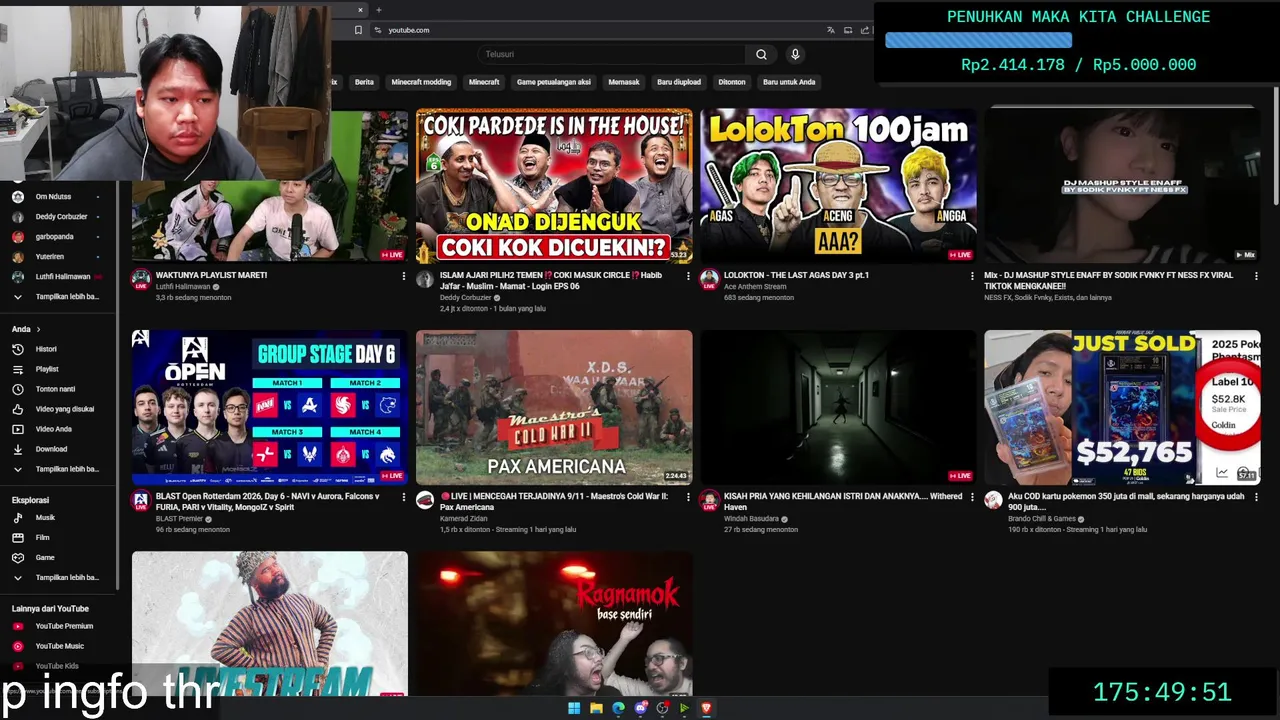Play PAX AMERICANA video thumbnail
This screenshot has height=720, width=1280.
(554, 407)
